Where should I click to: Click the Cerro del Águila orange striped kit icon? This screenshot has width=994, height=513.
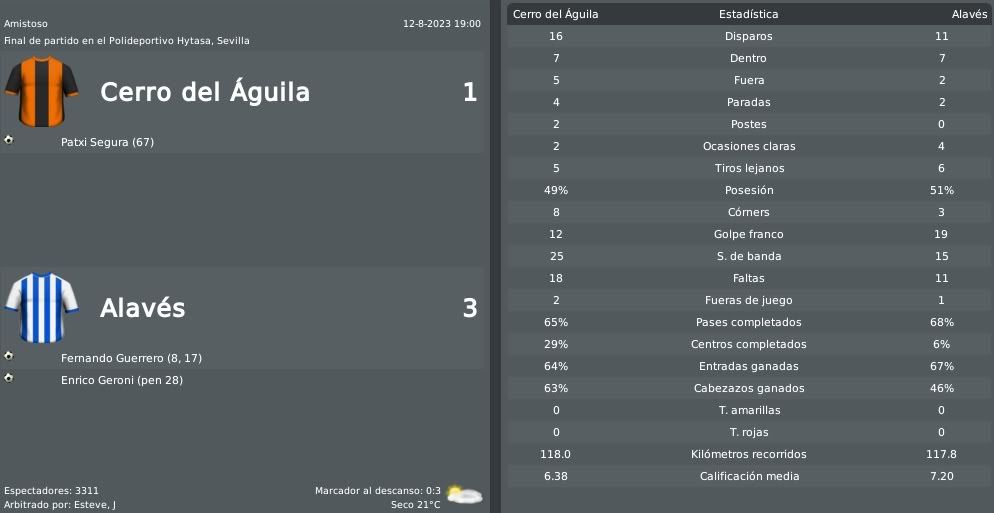pos(41,91)
